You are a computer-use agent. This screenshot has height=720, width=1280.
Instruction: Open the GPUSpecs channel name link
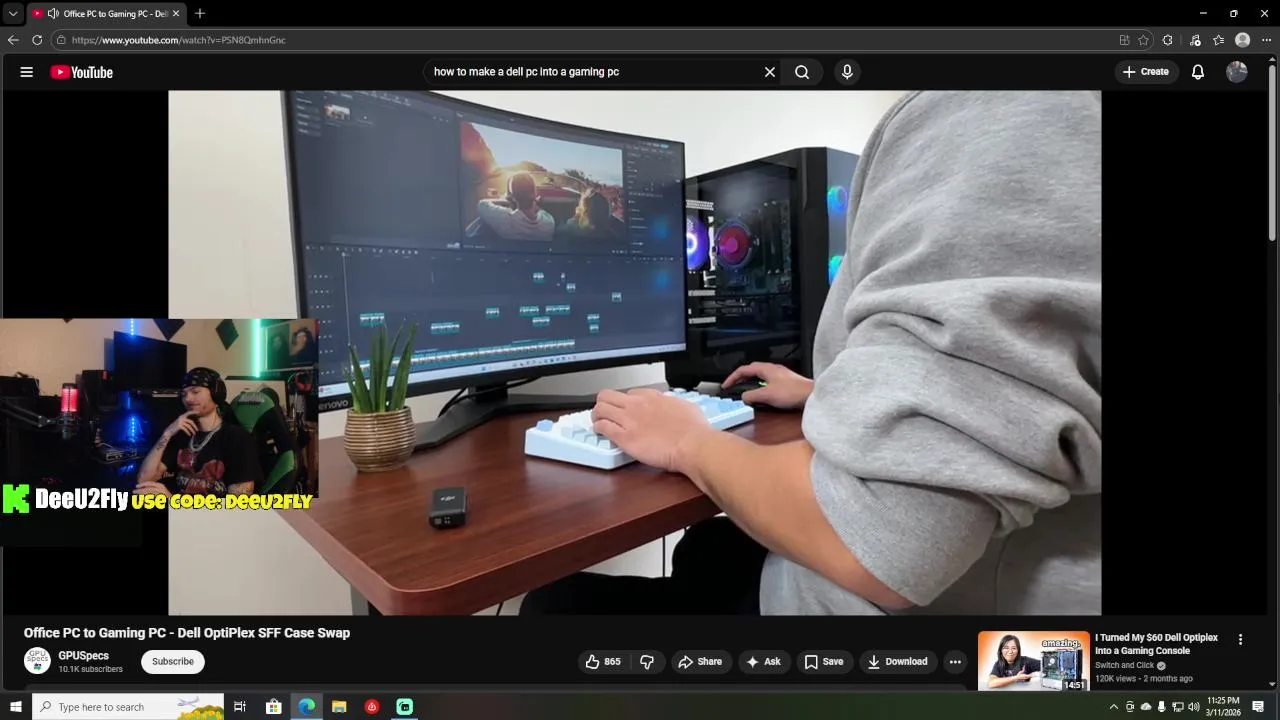coord(84,656)
